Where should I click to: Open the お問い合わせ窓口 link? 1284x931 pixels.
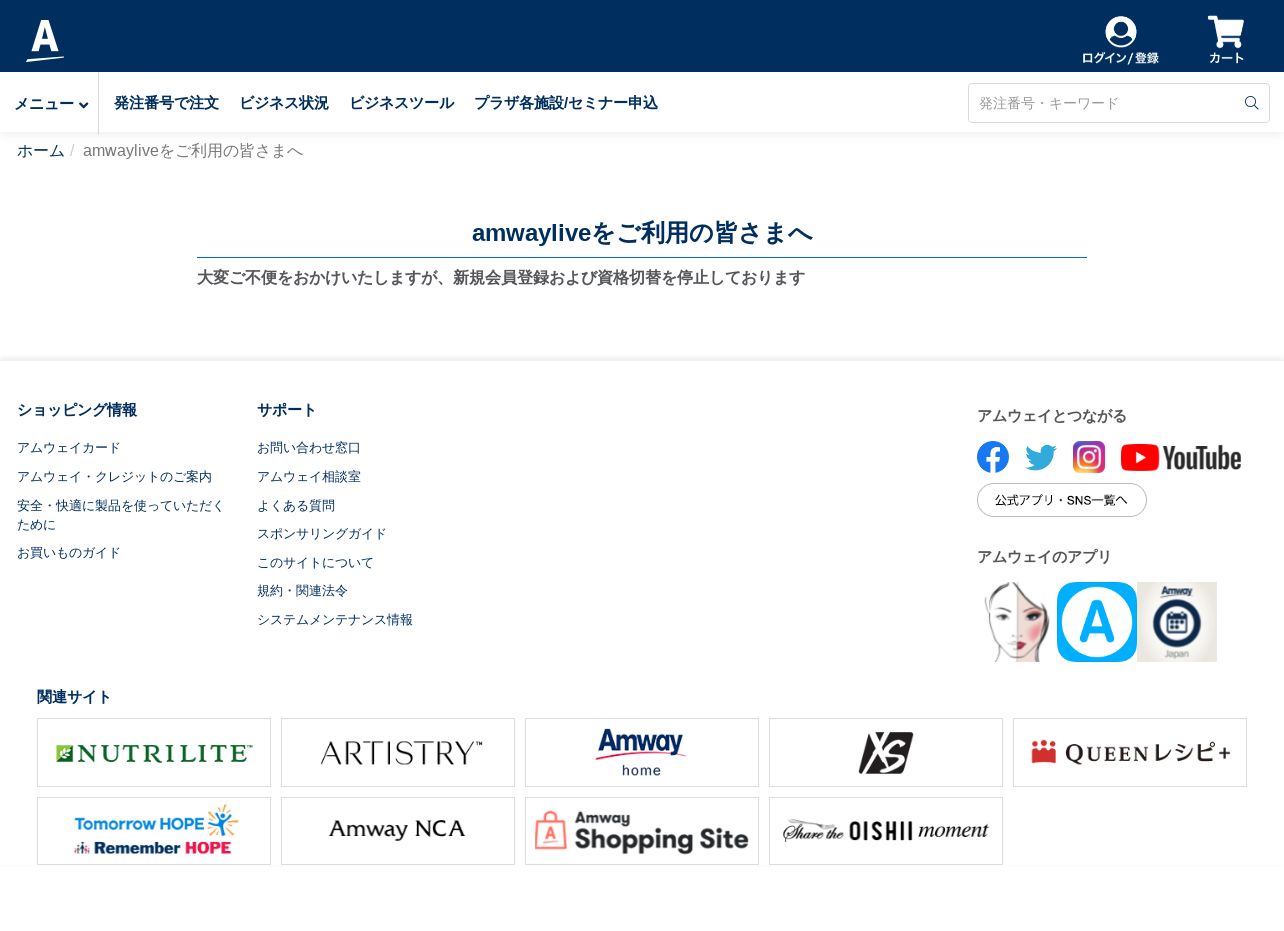pyautogui.click(x=309, y=448)
